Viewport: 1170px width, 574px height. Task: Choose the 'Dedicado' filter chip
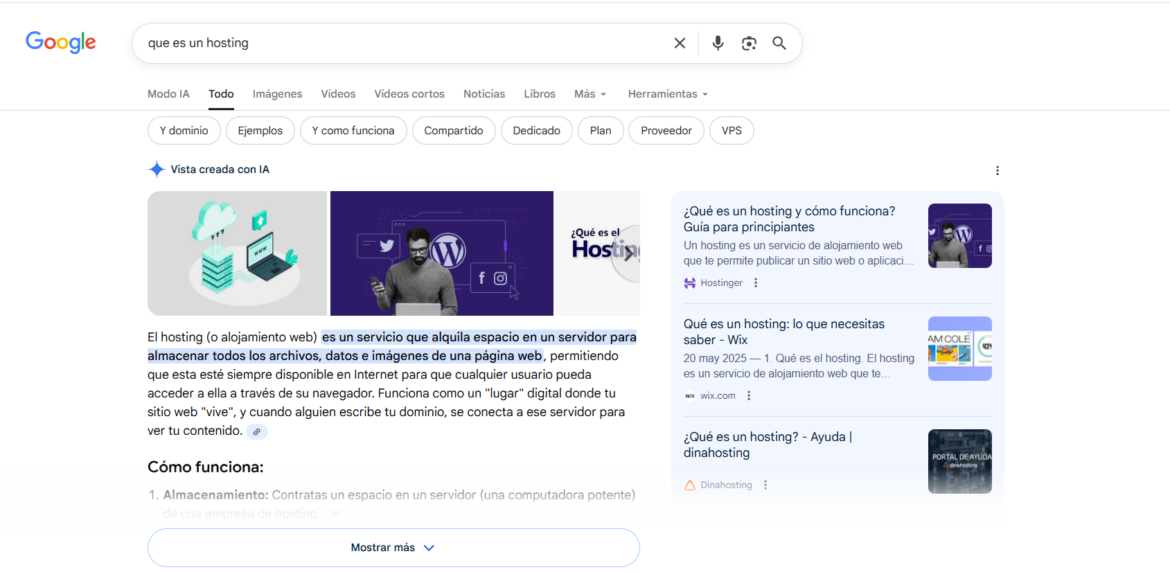[x=536, y=131]
